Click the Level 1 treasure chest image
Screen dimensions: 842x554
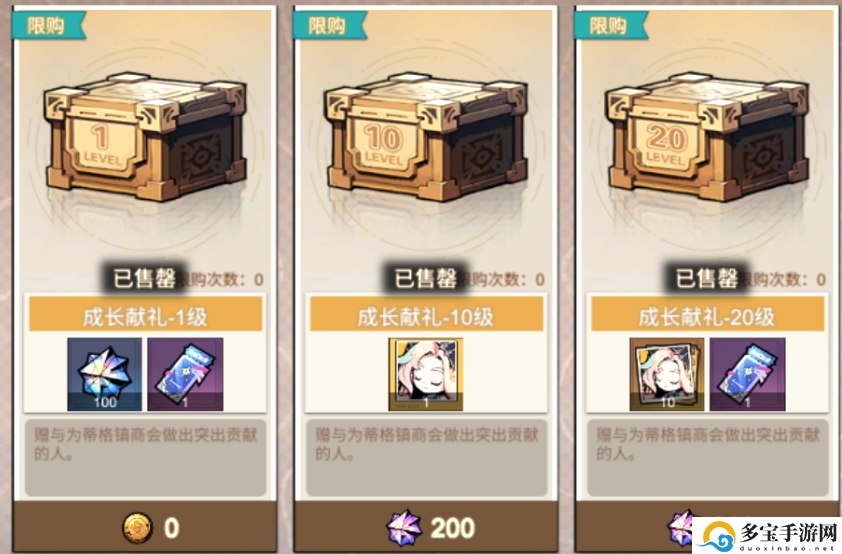[x=145, y=137]
